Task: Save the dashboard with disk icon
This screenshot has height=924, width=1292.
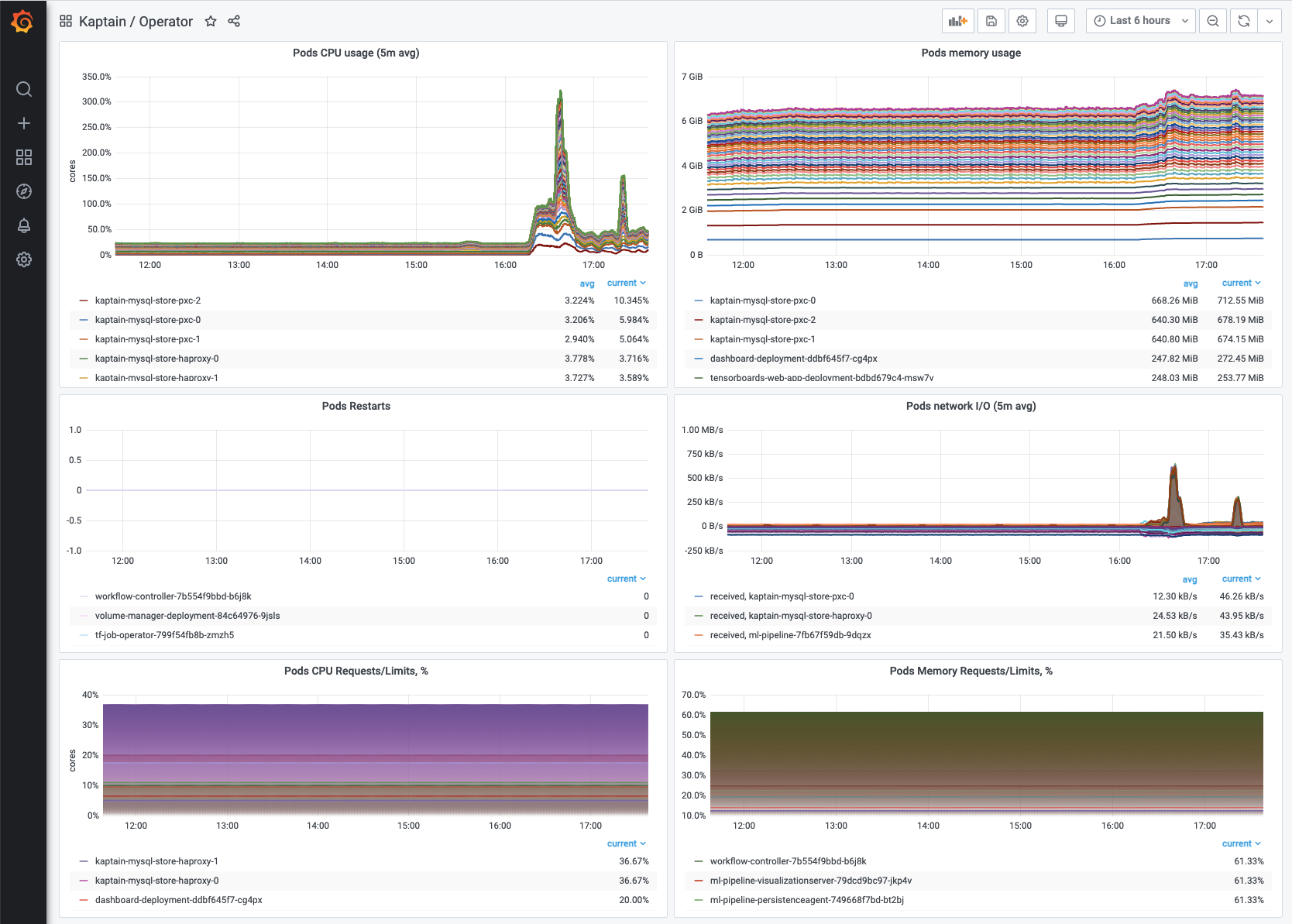Action: click(x=991, y=21)
